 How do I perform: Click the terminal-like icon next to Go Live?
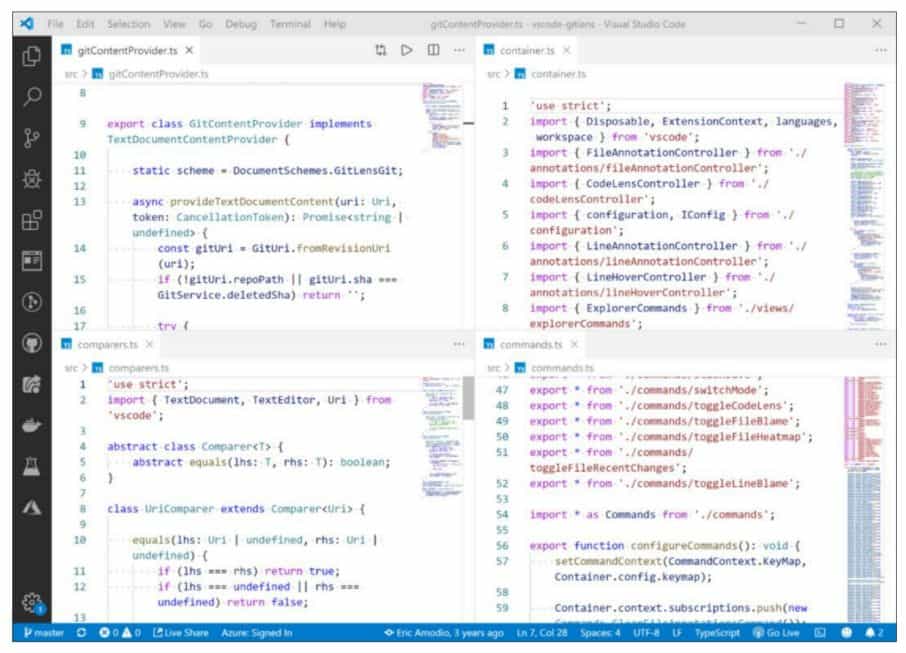820,633
